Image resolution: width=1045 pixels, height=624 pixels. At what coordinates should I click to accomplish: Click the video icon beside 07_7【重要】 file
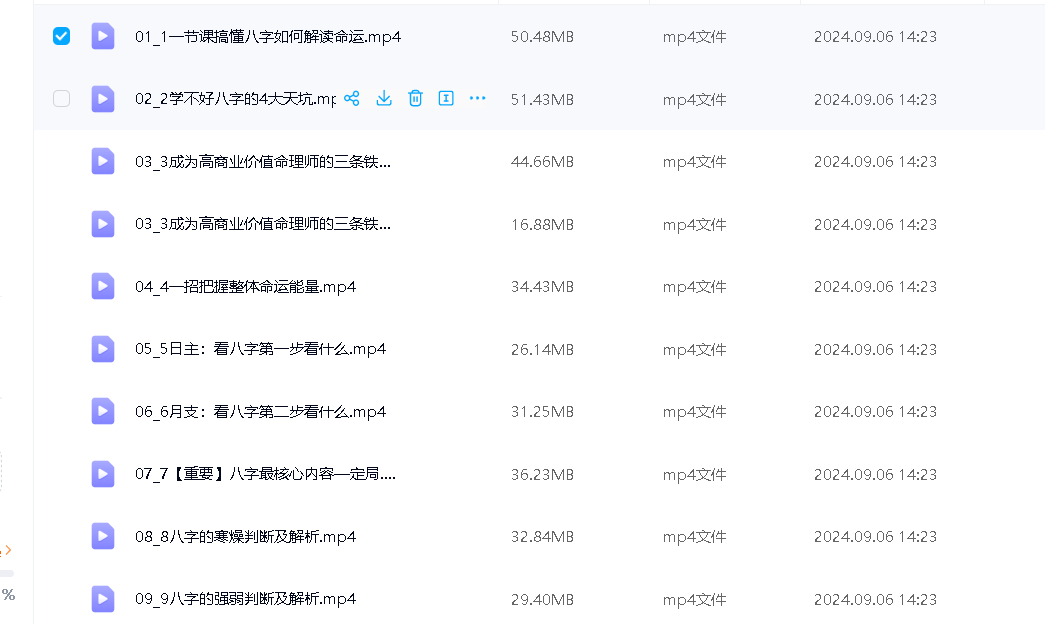102,474
